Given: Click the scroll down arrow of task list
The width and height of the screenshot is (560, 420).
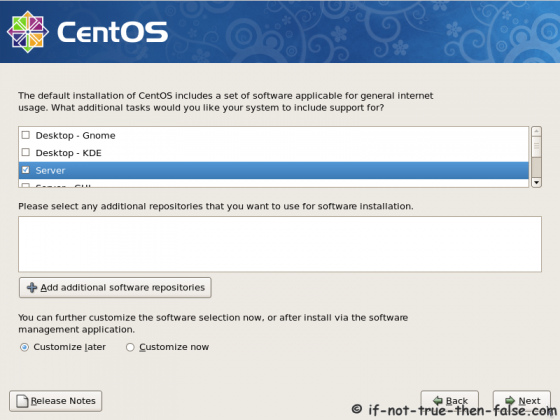Looking at the screenshot, I should (x=536, y=182).
